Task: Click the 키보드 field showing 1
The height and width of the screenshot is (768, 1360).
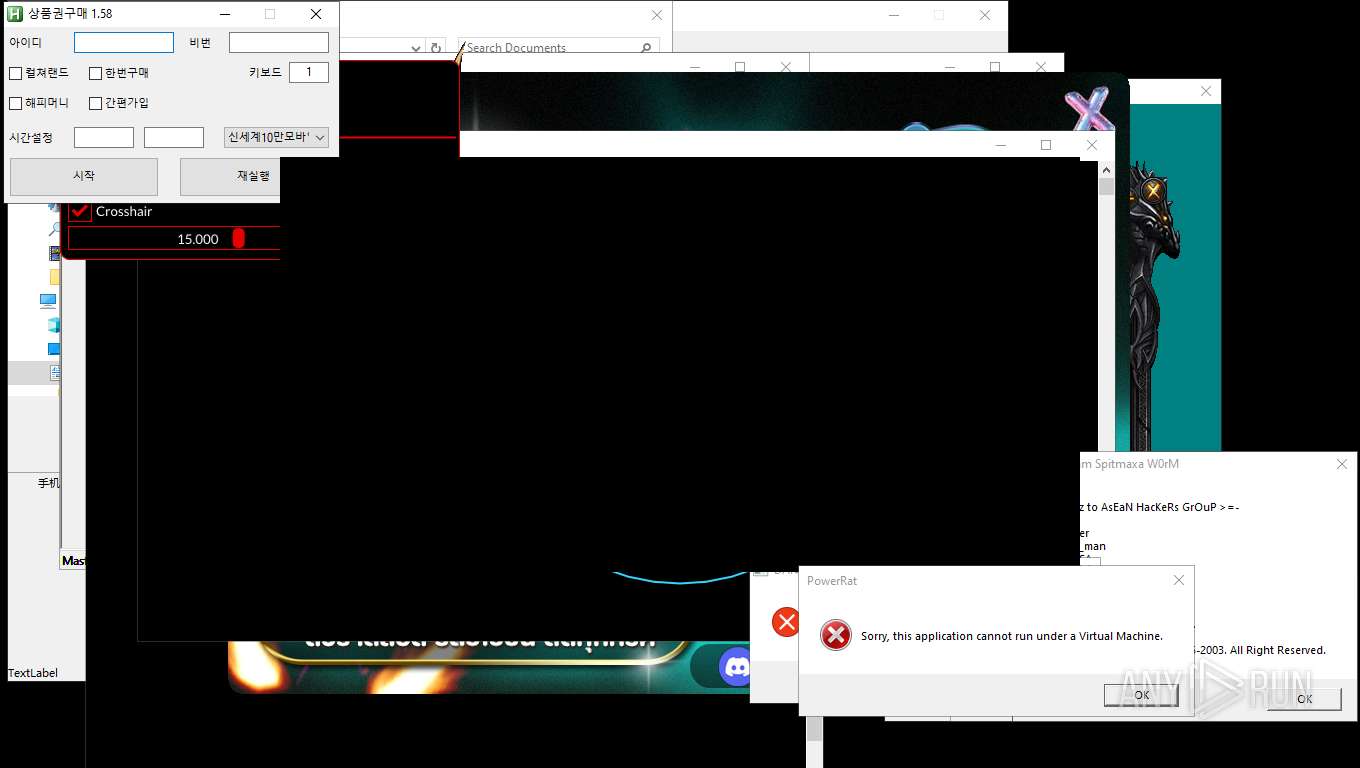Action: tap(309, 72)
